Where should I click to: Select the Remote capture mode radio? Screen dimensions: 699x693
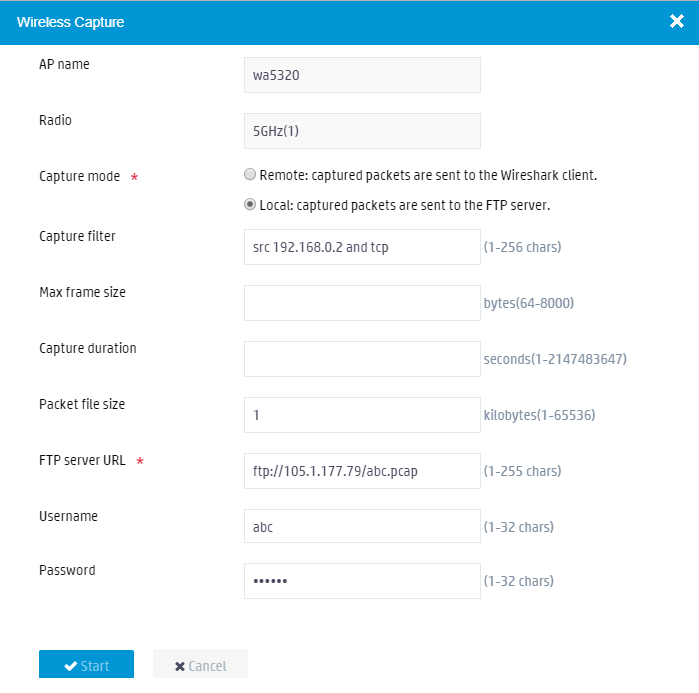[250, 174]
